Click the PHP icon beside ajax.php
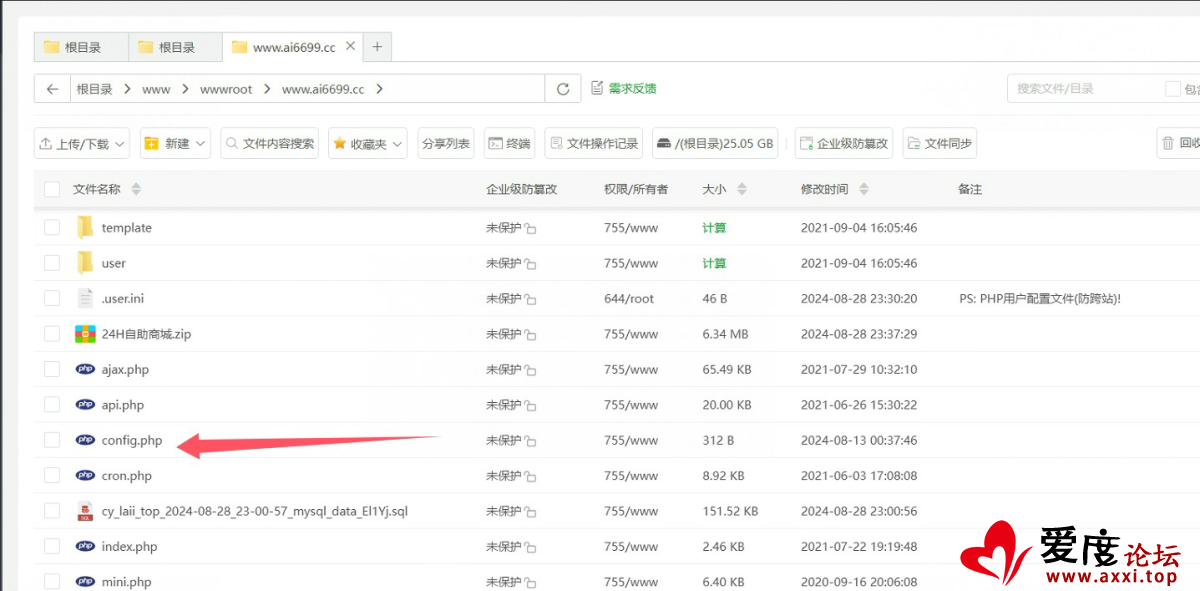Viewport: 1200px width, 591px height. pyautogui.click(x=85, y=369)
